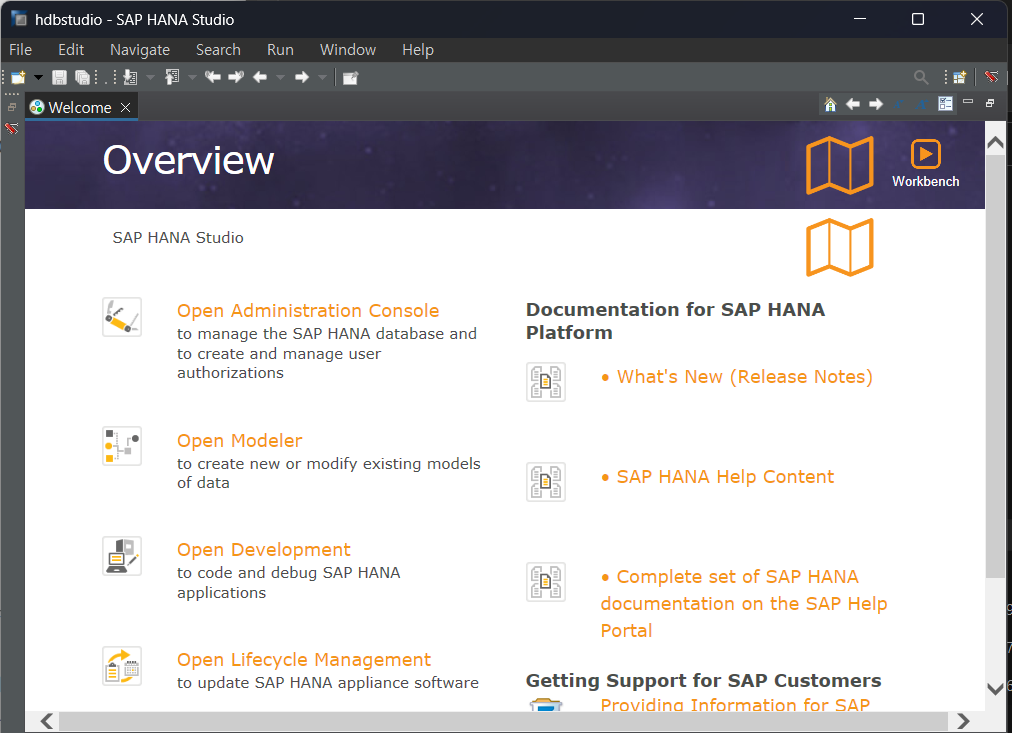Open SAP HANA Help Content link

[725, 476]
